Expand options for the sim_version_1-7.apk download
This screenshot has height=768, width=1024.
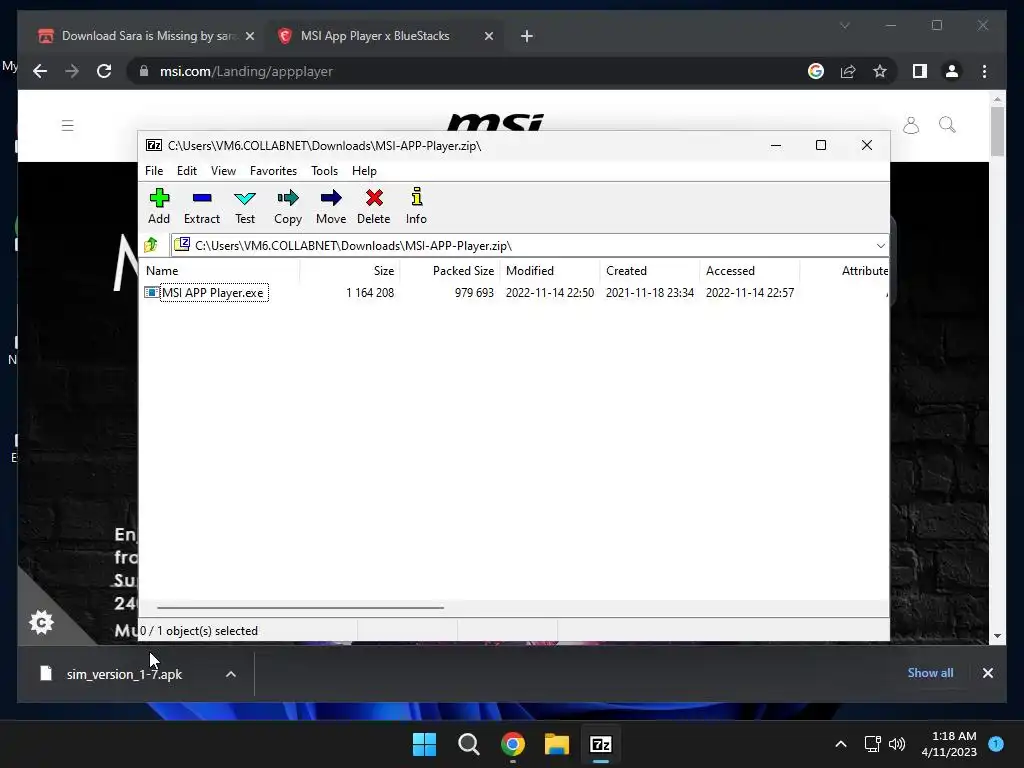(x=231, y=674)
